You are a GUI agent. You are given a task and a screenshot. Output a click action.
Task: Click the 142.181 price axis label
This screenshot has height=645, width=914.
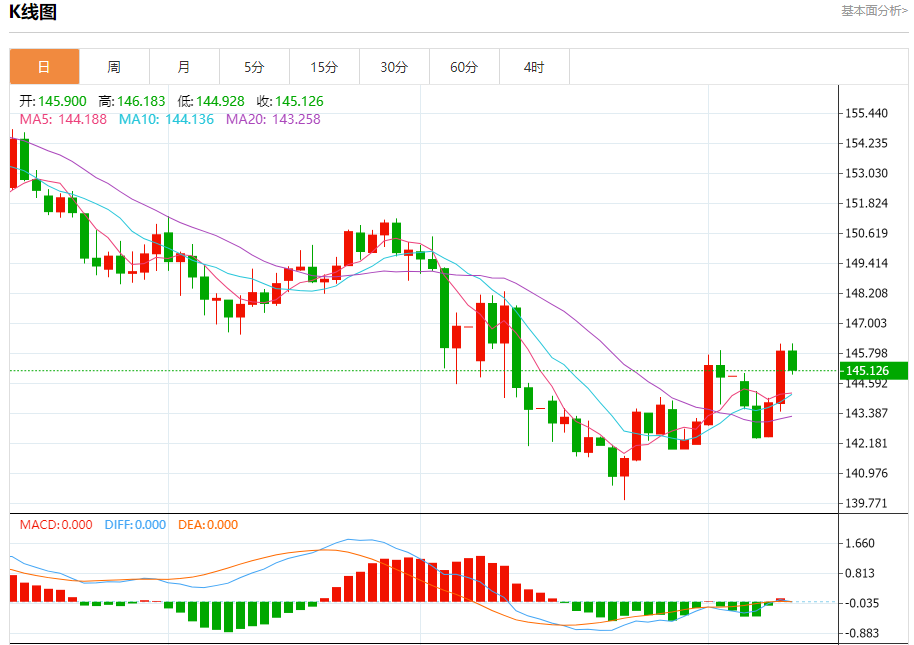click(x=867, y=443)
